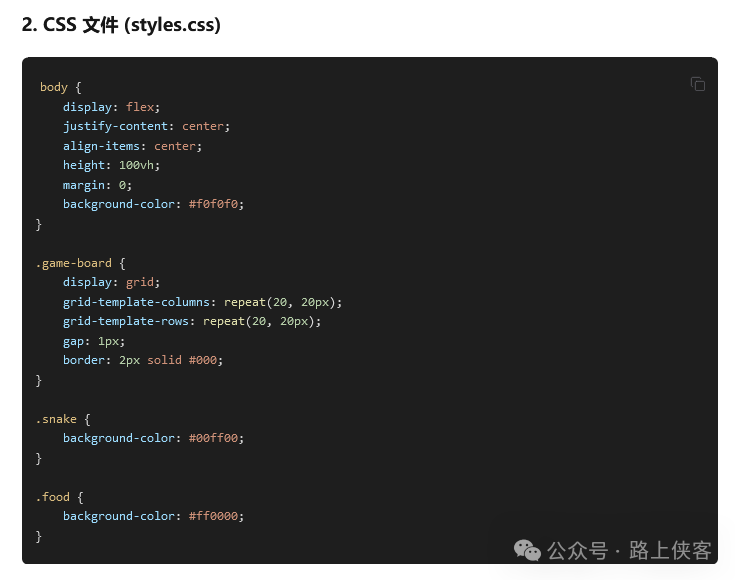Copy the code block with copy icon
This screenshot has width=735, height=580.
pos(698,84)
